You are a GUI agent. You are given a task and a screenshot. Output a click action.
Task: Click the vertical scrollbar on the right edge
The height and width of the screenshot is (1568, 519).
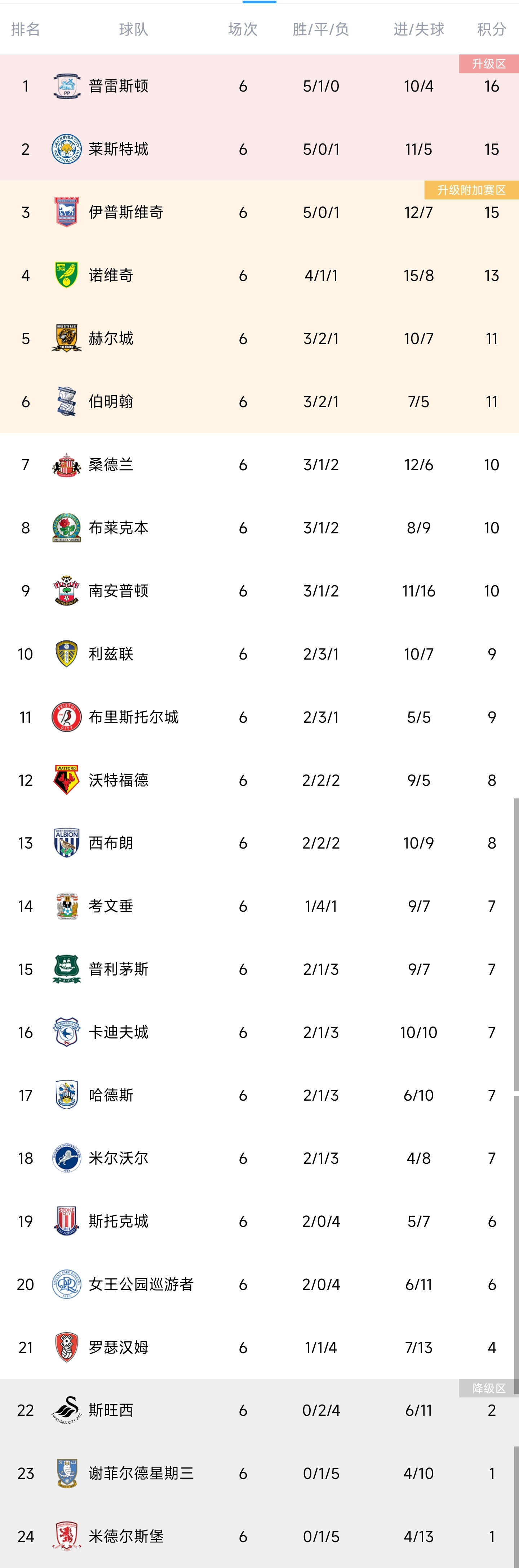(x=516, y=943)
